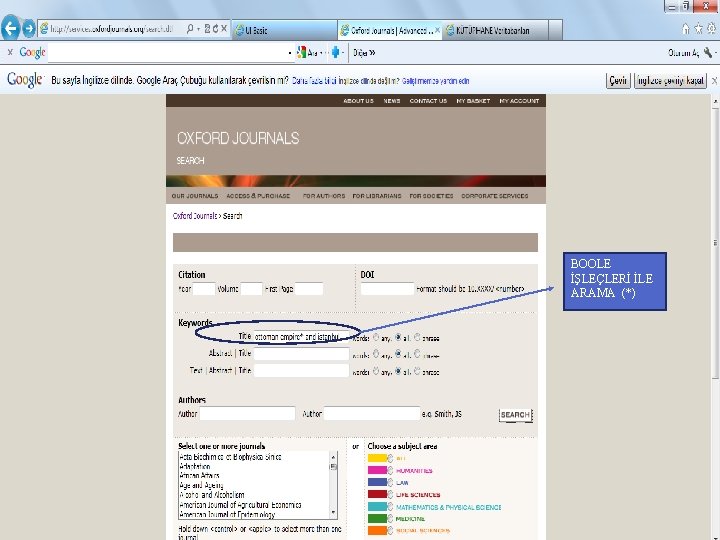Click the Çevir translate button

(x=618, y=81)
